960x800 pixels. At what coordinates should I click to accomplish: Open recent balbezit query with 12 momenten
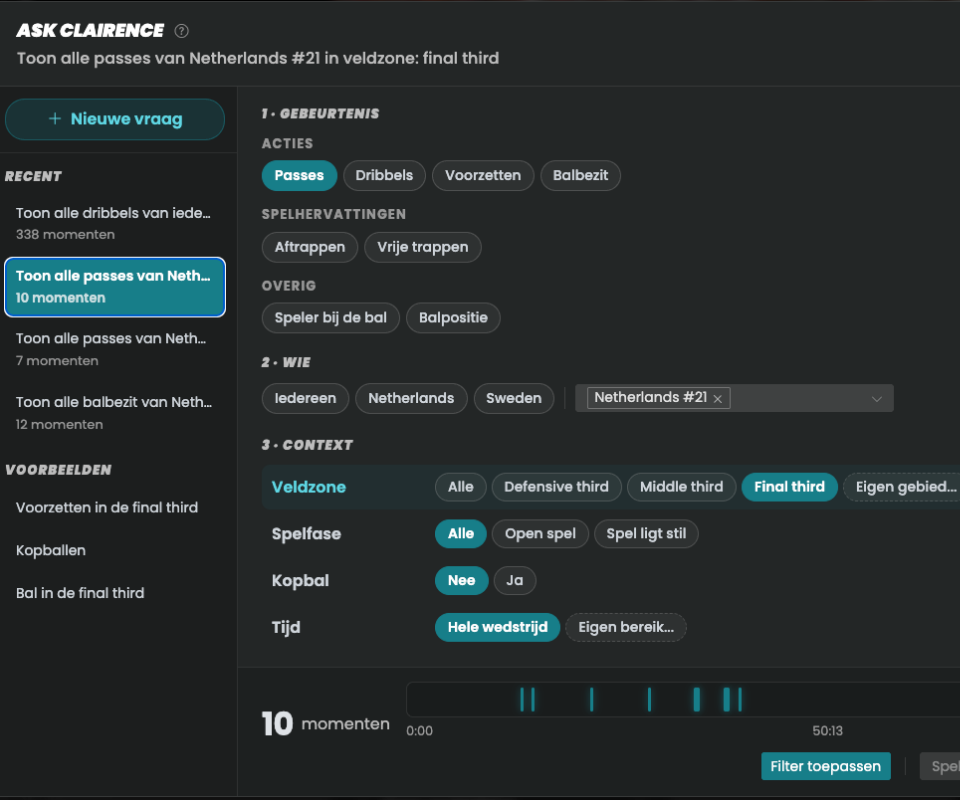[115, 413]
